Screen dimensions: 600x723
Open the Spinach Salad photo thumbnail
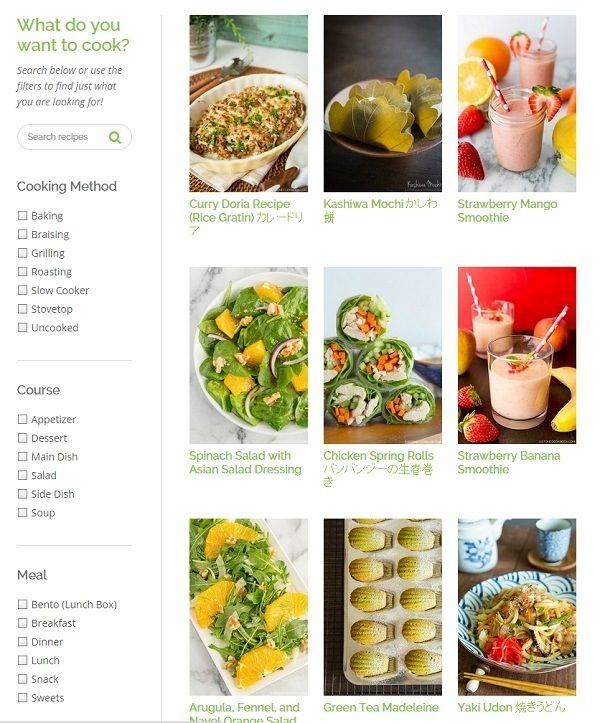248,355
